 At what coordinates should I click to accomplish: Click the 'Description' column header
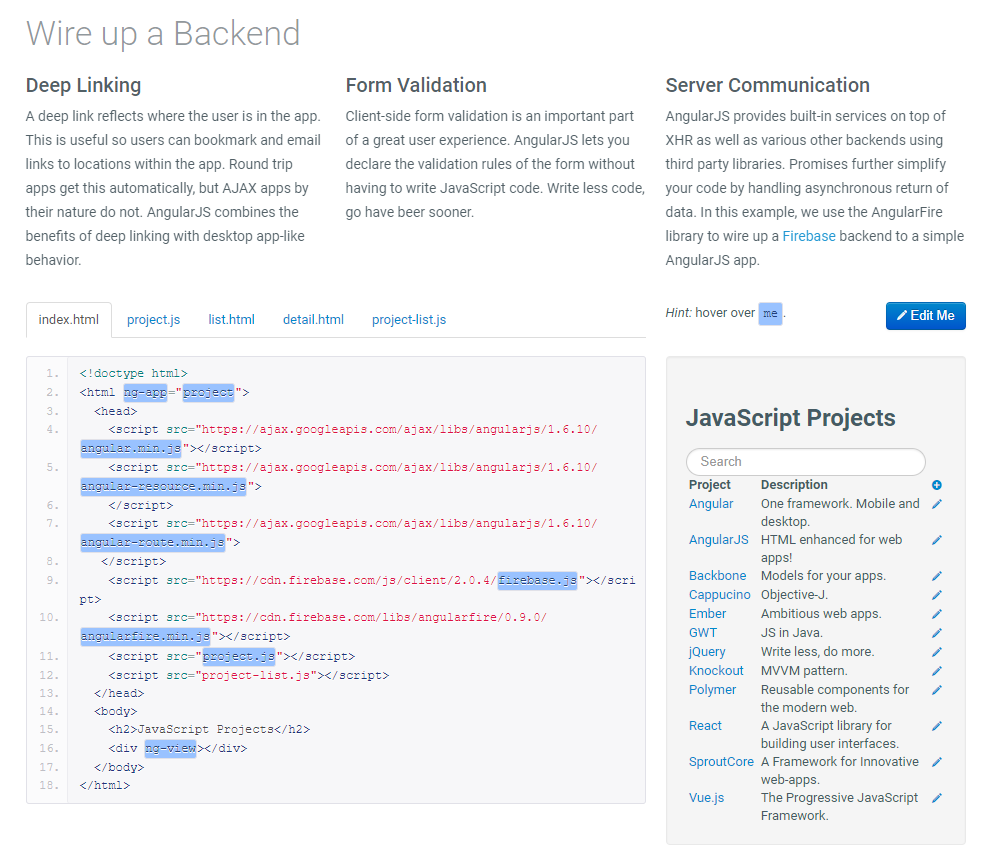point(794,485)
